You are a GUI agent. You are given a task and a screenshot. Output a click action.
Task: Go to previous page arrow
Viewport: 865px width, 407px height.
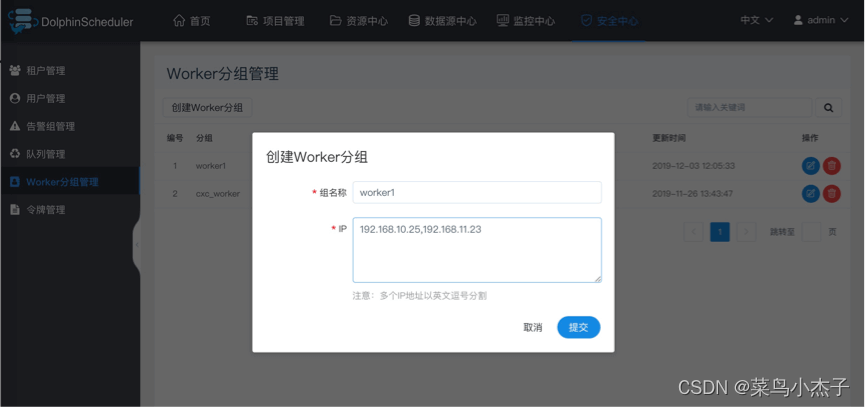(693, 232)
